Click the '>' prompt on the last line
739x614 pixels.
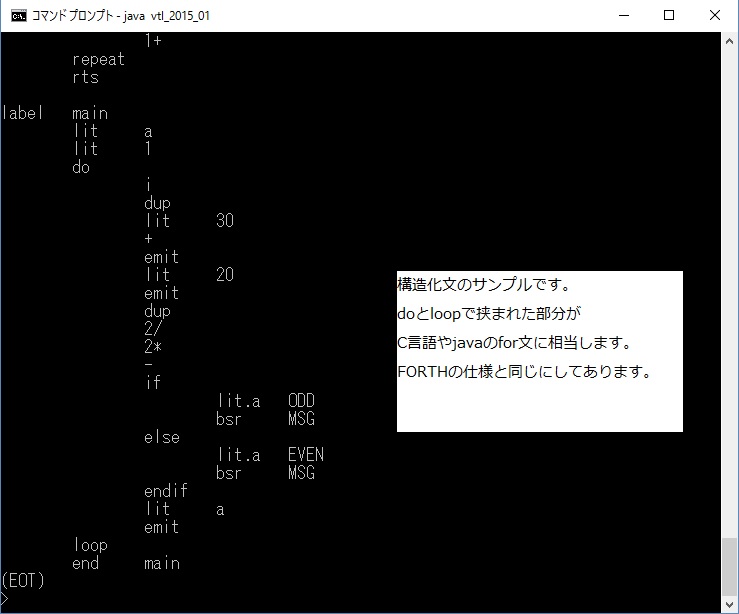[5, 598]
